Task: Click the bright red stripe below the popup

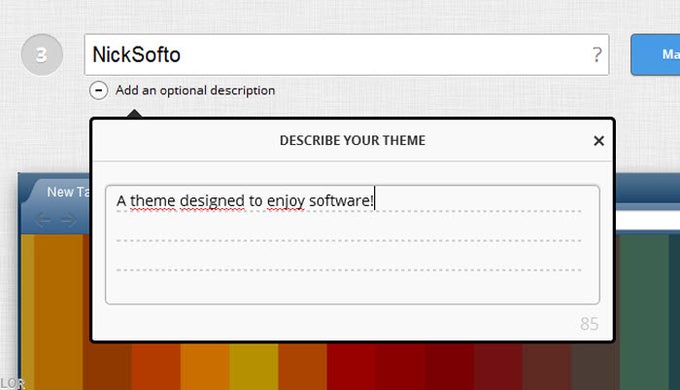Action: pos(351,367)
